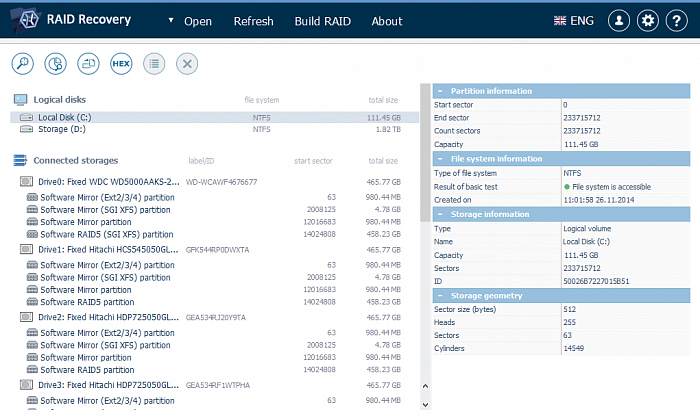The image size is (700, 416).
Task: Open the dropdown arrow next to Open
Action: click(x=171, y=20)
